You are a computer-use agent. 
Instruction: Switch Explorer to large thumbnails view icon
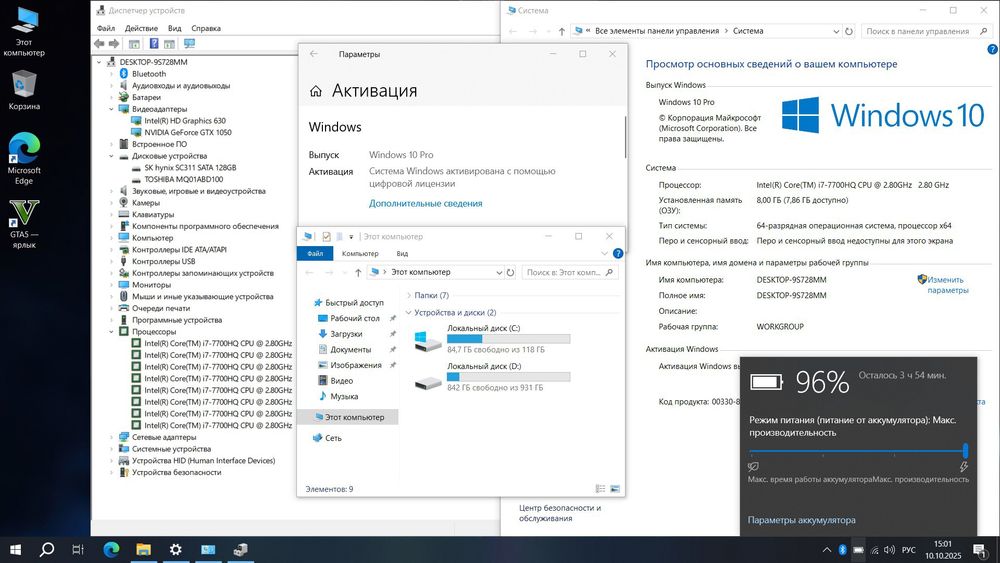(615, 488)
